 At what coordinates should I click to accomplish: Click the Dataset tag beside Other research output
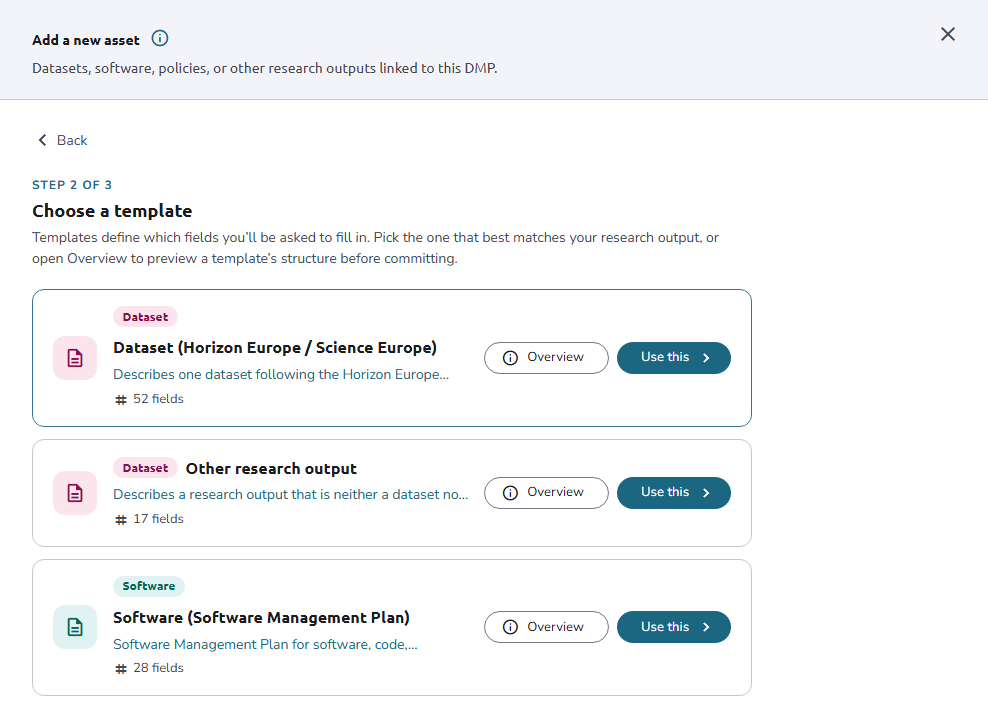[x=146, y=468]
